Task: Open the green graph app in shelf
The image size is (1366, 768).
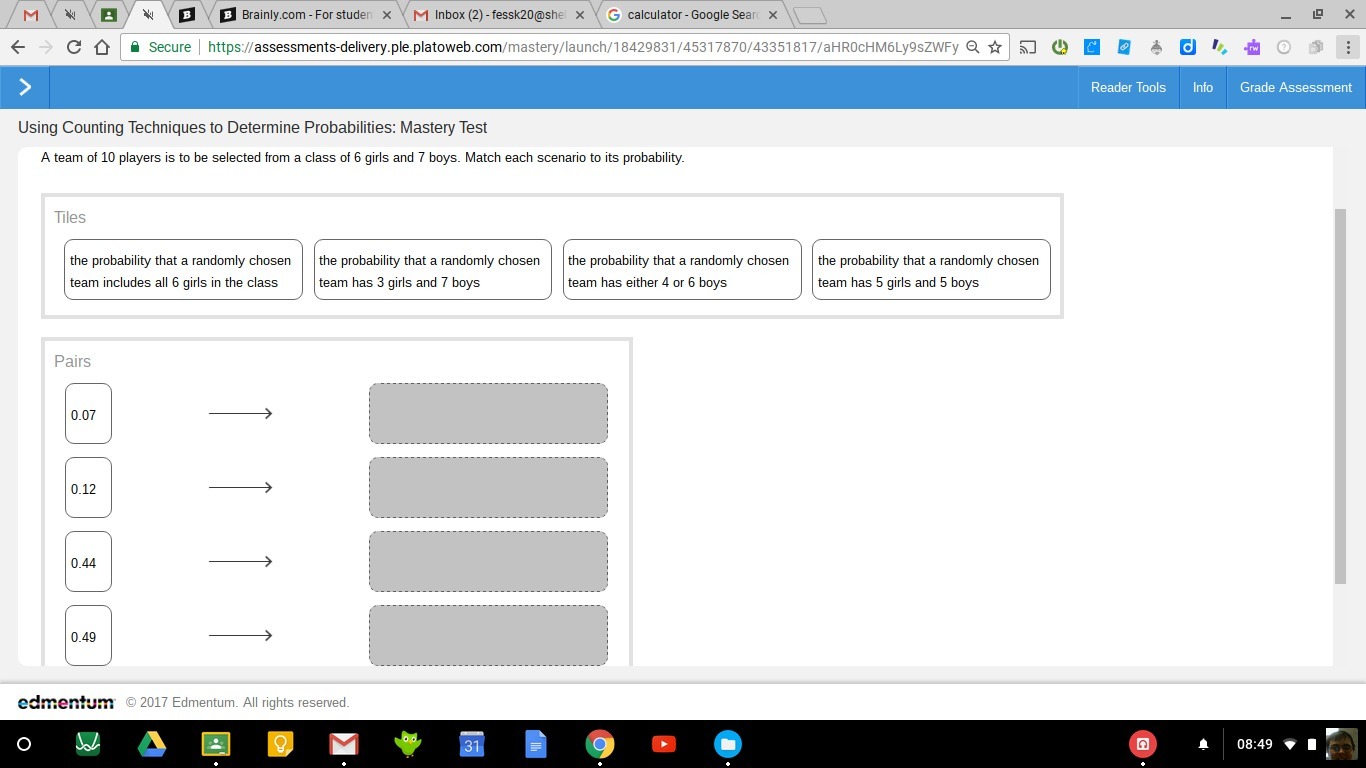Action: [x=88, y=744]
